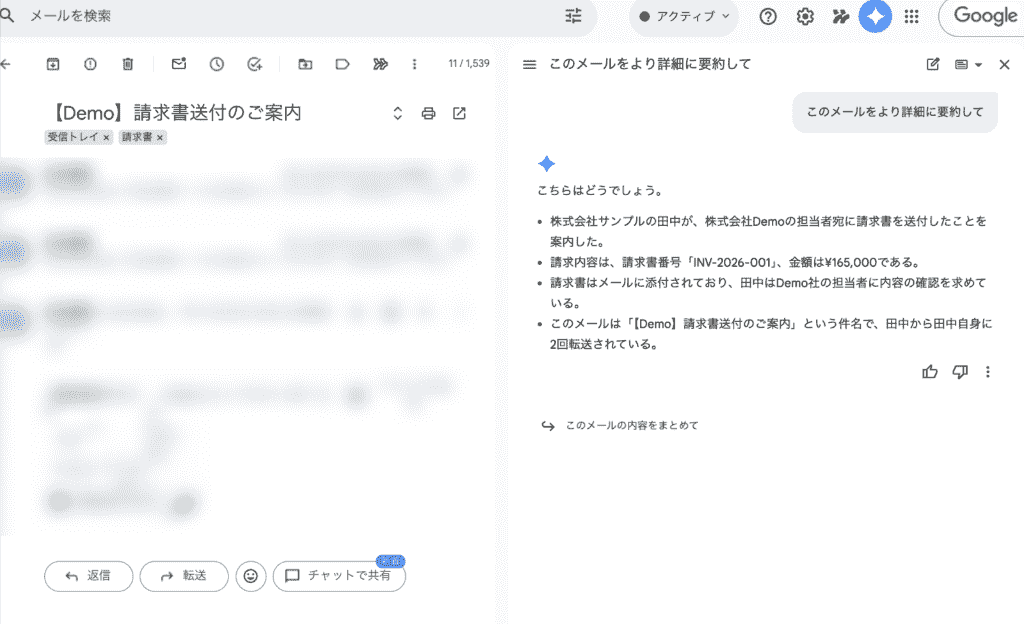Image resolution: width=1024 pixels, height=624 pixels.
Task: Select suggestion このメールの内容をまとめて
Action: click(x=620, y=426)
